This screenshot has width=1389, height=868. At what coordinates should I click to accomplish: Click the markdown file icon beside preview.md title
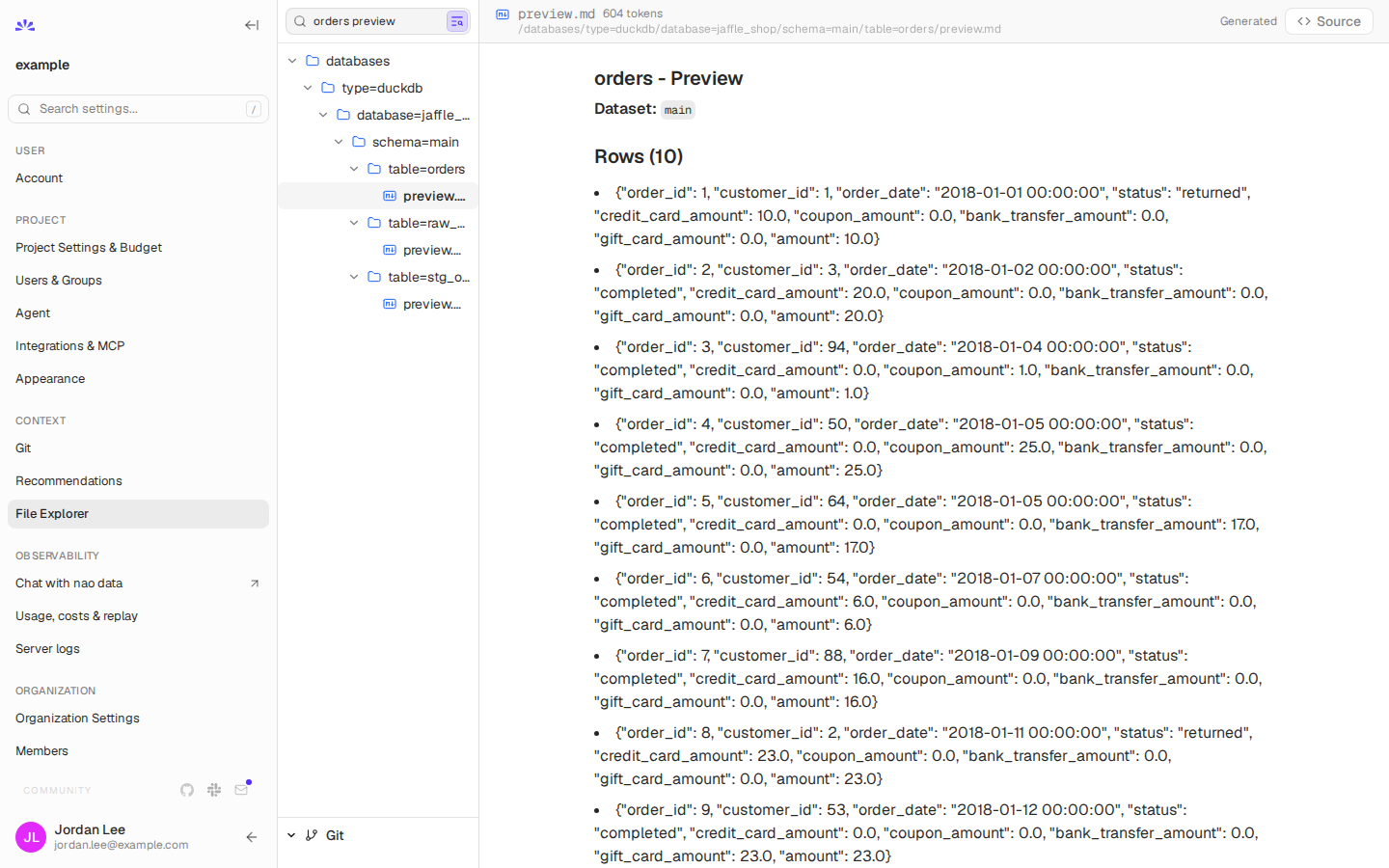tap(503, 14)
